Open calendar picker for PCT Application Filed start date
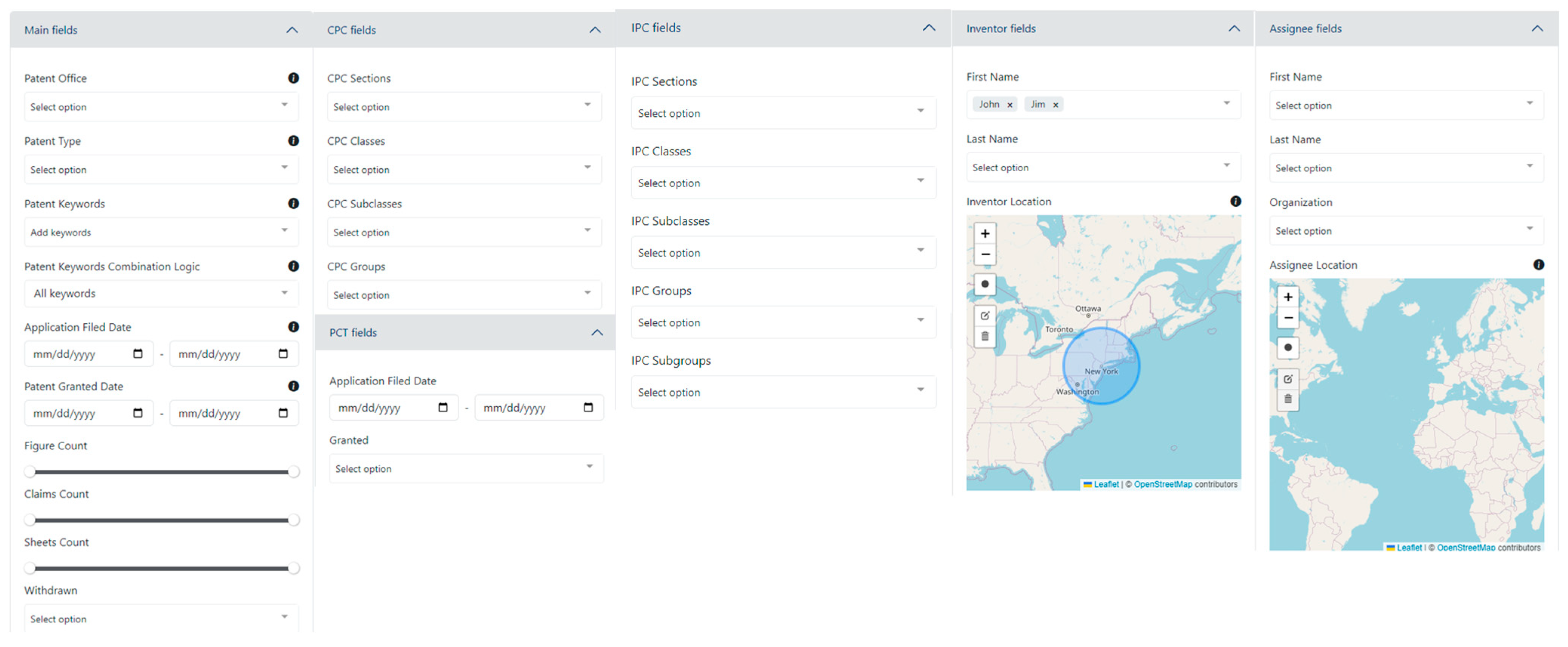1568x647 pixels. (x=443, y=408)
